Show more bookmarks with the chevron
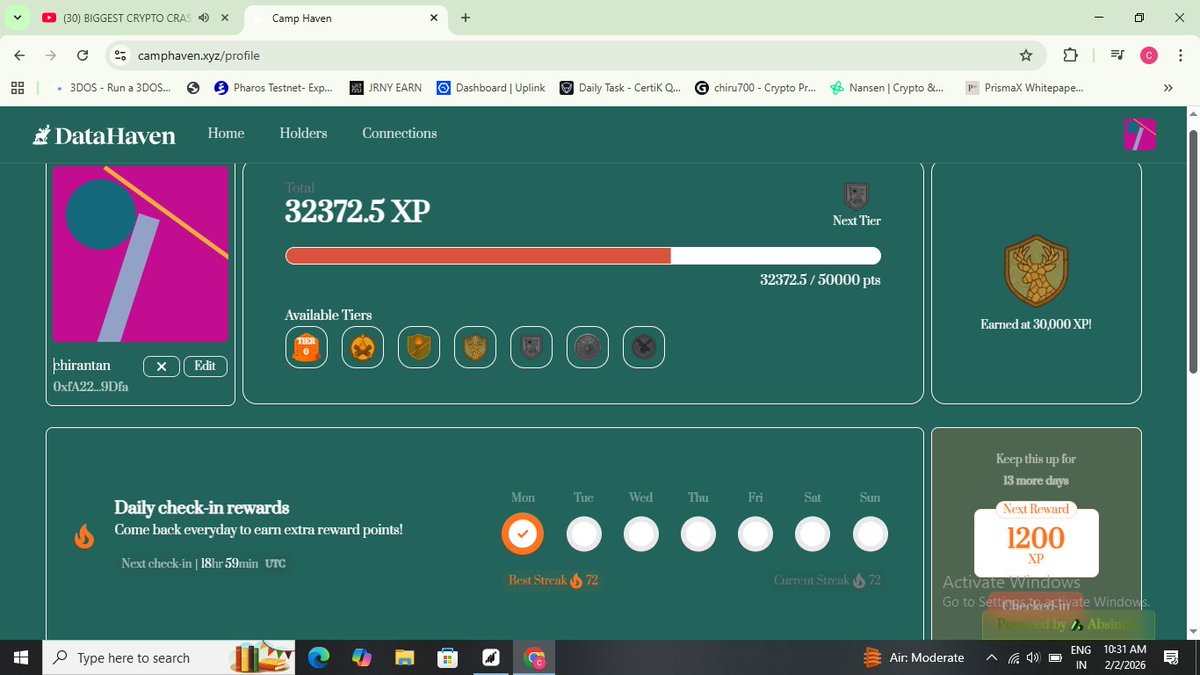The image size is (1200, 675). point(1167,88)
